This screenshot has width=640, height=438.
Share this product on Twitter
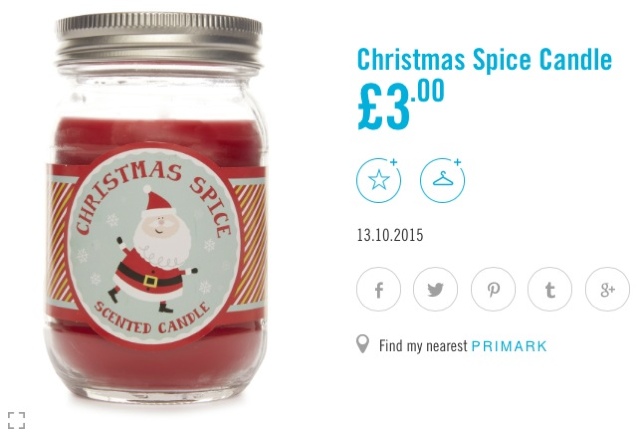[436, 289]
